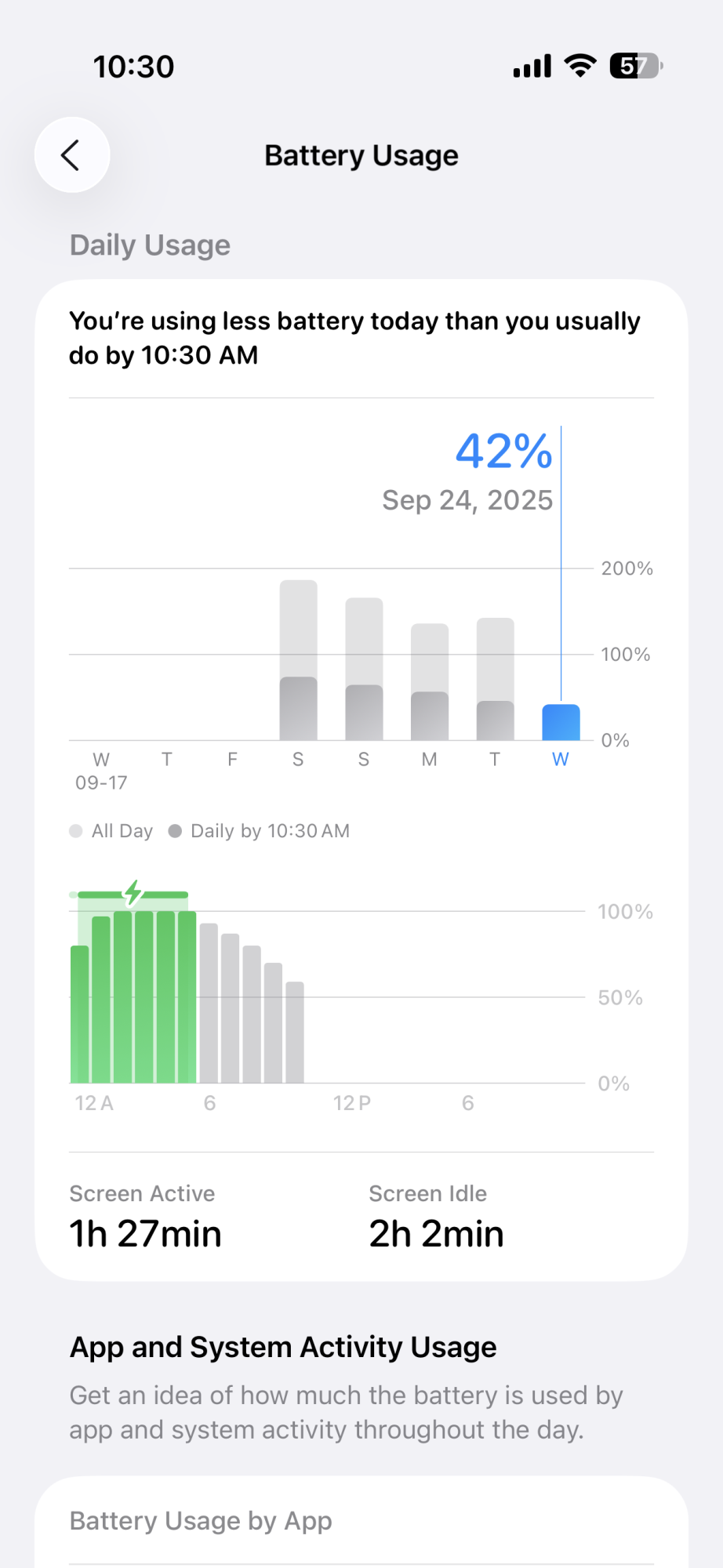
Task: Tap the green charging bolt icon
Action: (x=134, y=892)
